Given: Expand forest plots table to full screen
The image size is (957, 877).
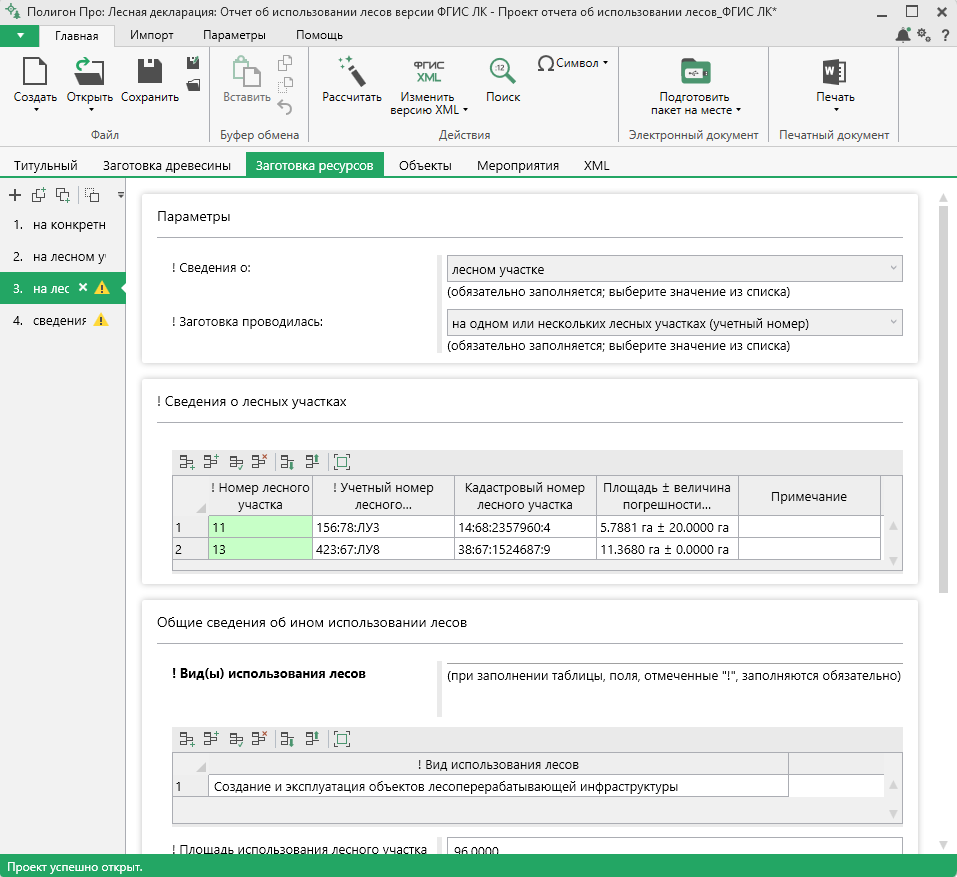Looking at the screenshot, I should point(342,462).
